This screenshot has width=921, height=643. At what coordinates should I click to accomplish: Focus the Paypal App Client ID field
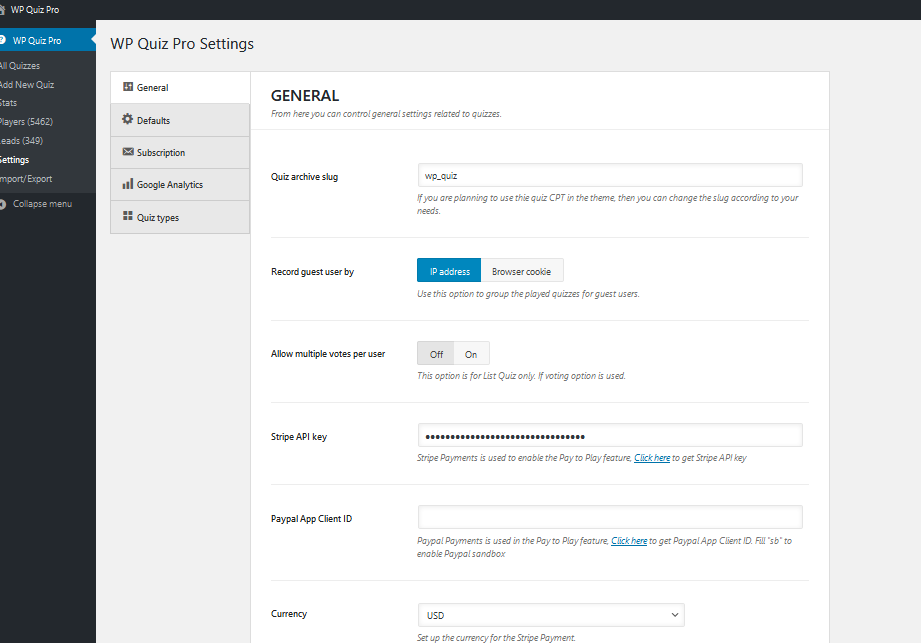click(x=610, y=517)
